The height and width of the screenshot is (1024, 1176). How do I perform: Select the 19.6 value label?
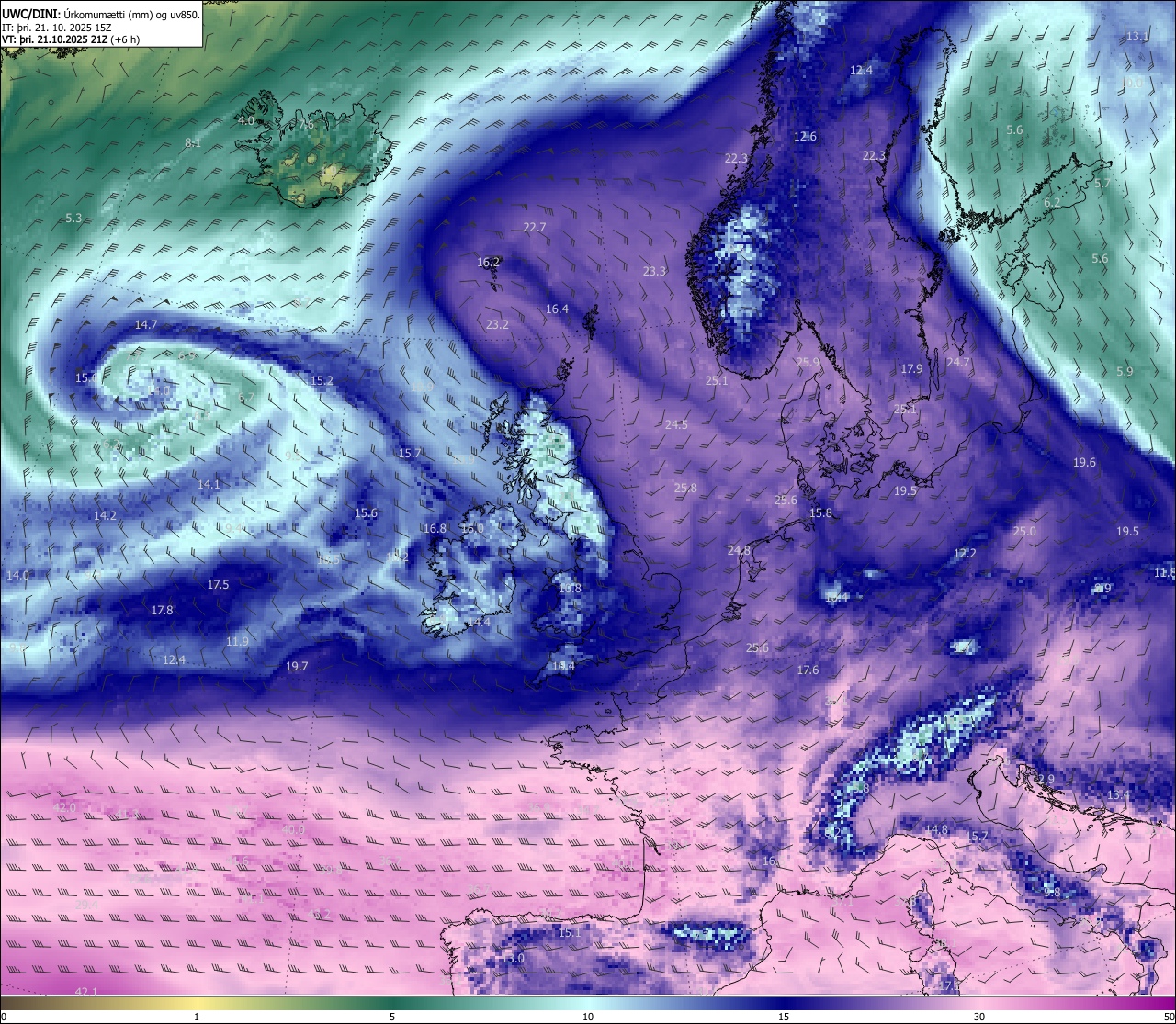(1085, 463)
